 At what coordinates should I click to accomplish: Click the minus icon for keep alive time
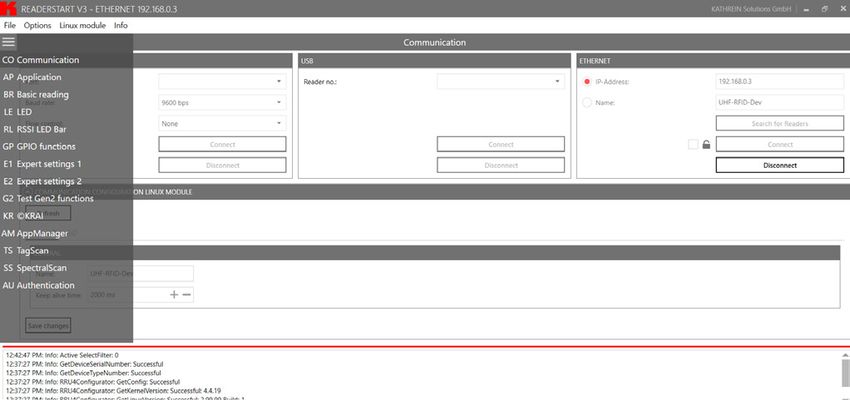186,294
